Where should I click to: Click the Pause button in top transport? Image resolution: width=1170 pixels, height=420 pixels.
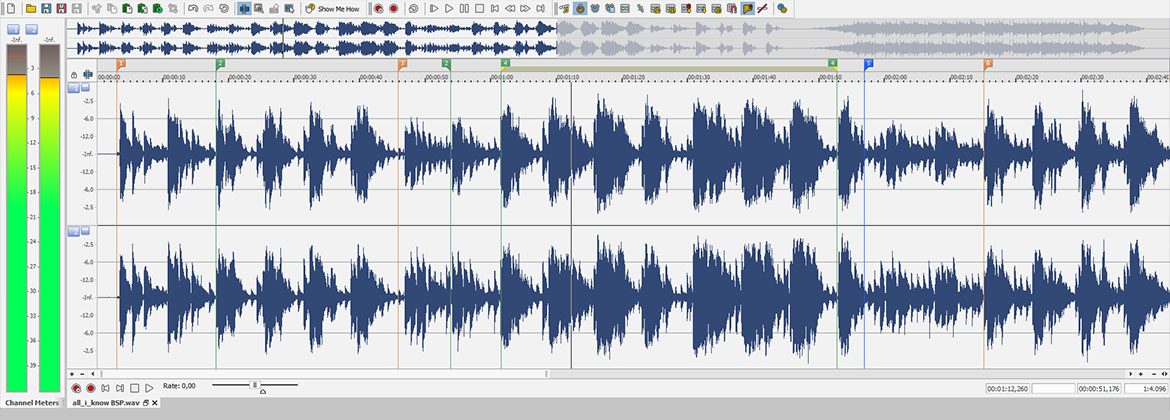pos(464,8)
